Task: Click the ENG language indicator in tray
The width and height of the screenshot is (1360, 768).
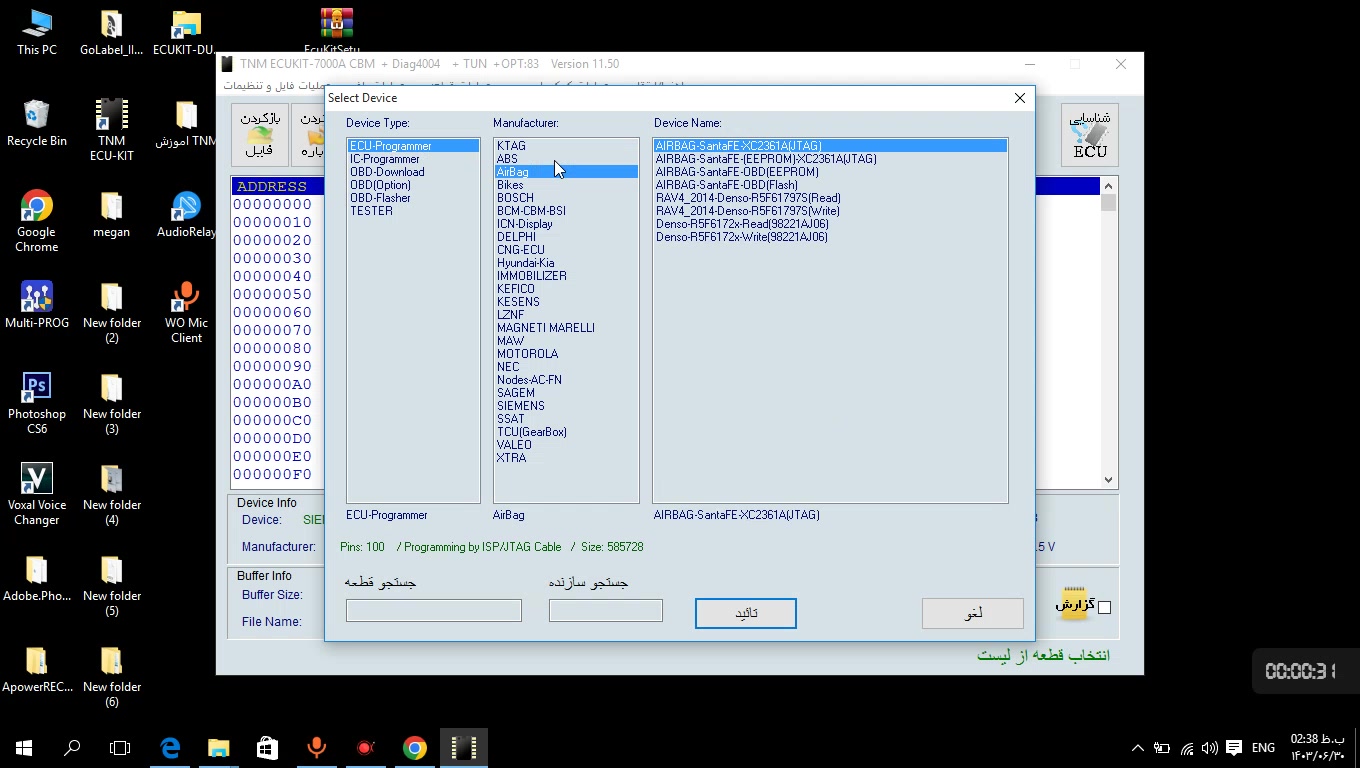Action: click(1263, 748)
